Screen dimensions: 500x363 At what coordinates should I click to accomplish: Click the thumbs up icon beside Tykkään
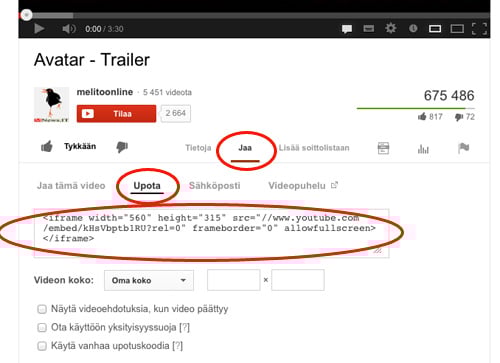pyautogui.click(x=47, y=146)
